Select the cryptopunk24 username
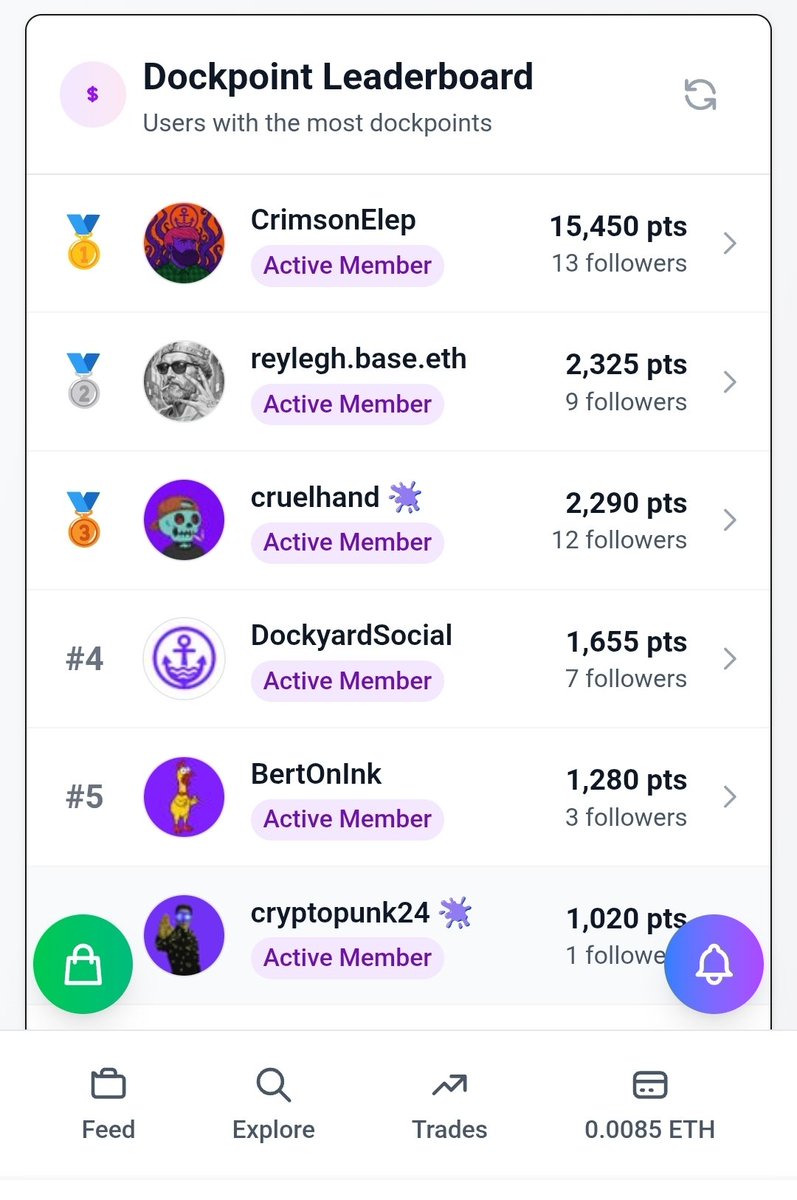 point(340,912)
